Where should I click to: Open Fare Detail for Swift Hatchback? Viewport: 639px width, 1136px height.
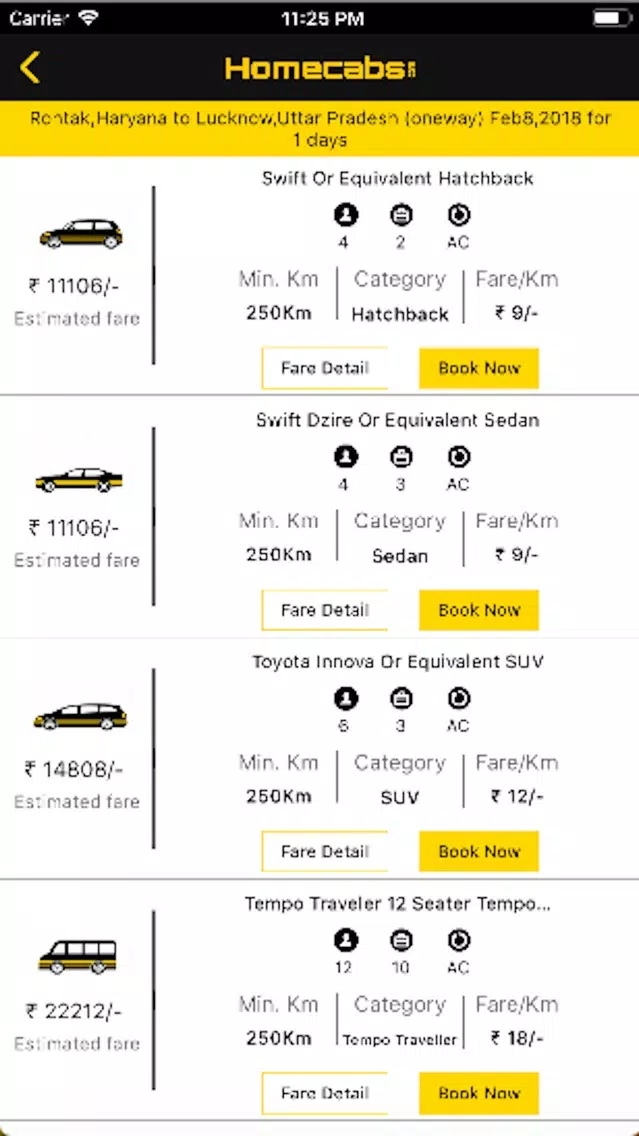coord(325,368)
